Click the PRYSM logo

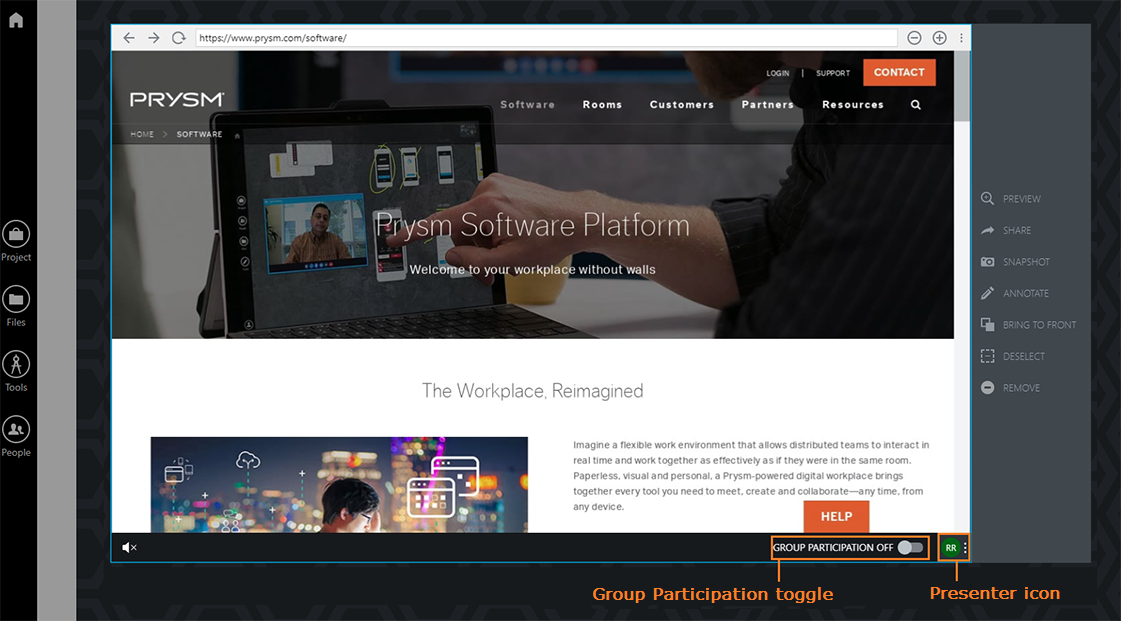[177, 99]
